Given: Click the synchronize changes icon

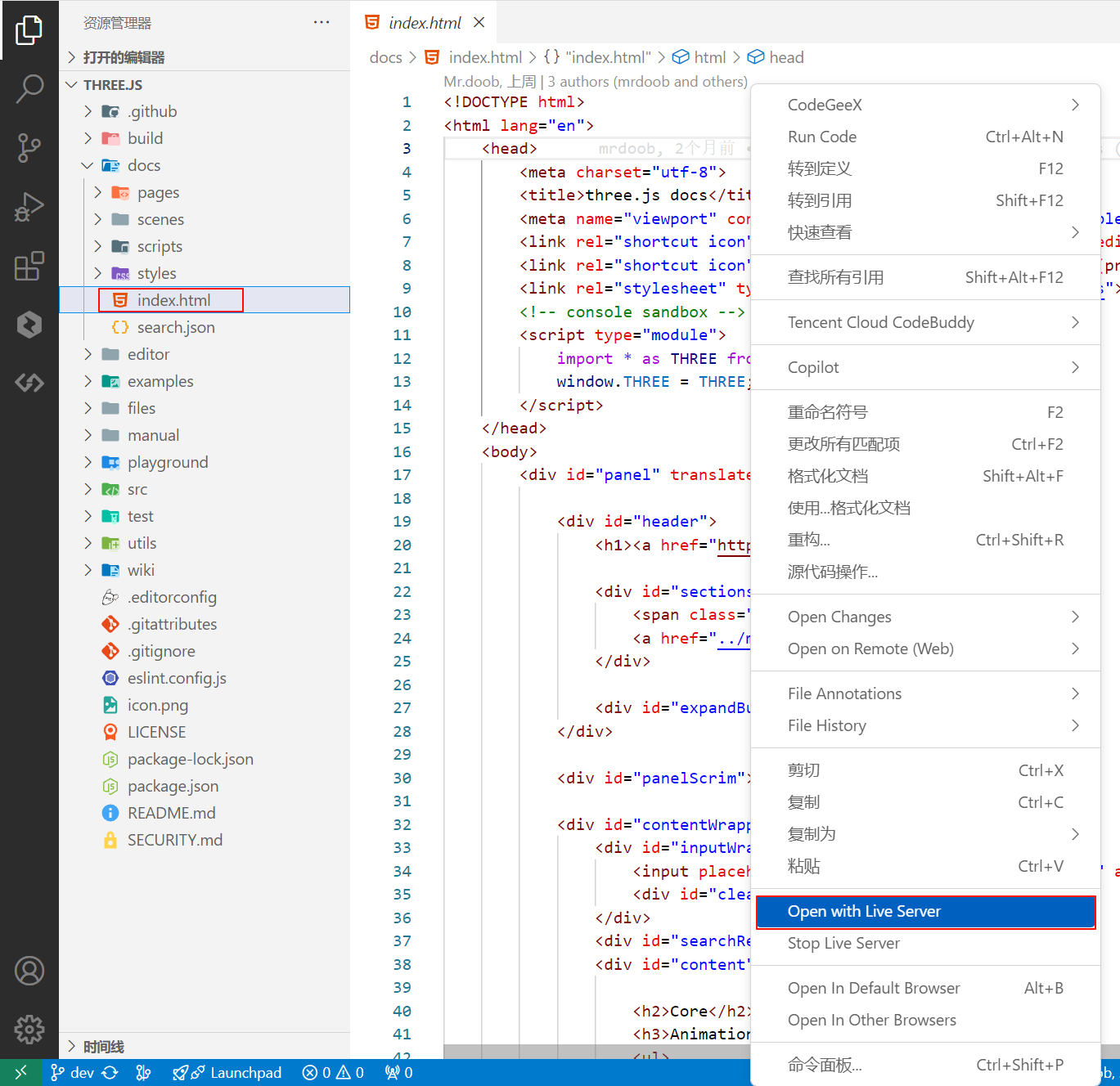Looking at the screenshot, I should [x=110, y=1072].
